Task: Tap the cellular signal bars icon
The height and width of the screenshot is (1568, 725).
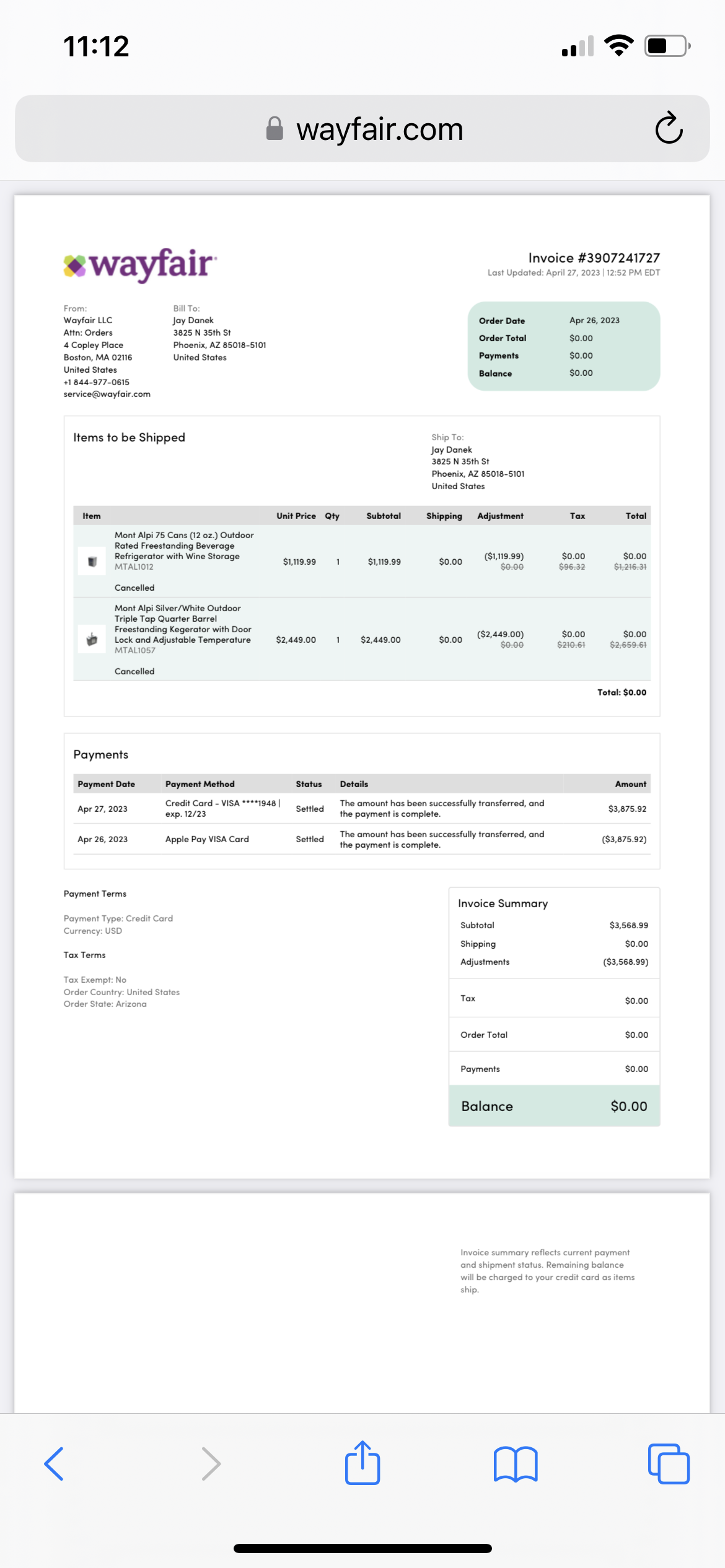Action: (578, 46)
